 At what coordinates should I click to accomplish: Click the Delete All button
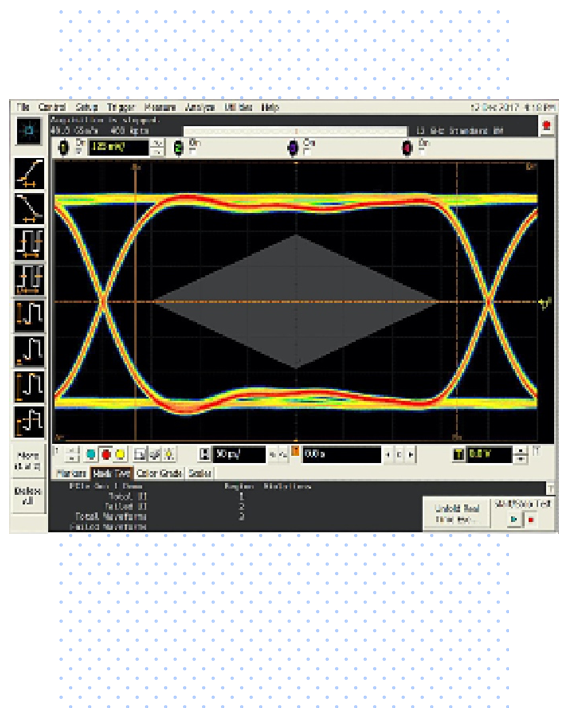click(x=28, y=496)
